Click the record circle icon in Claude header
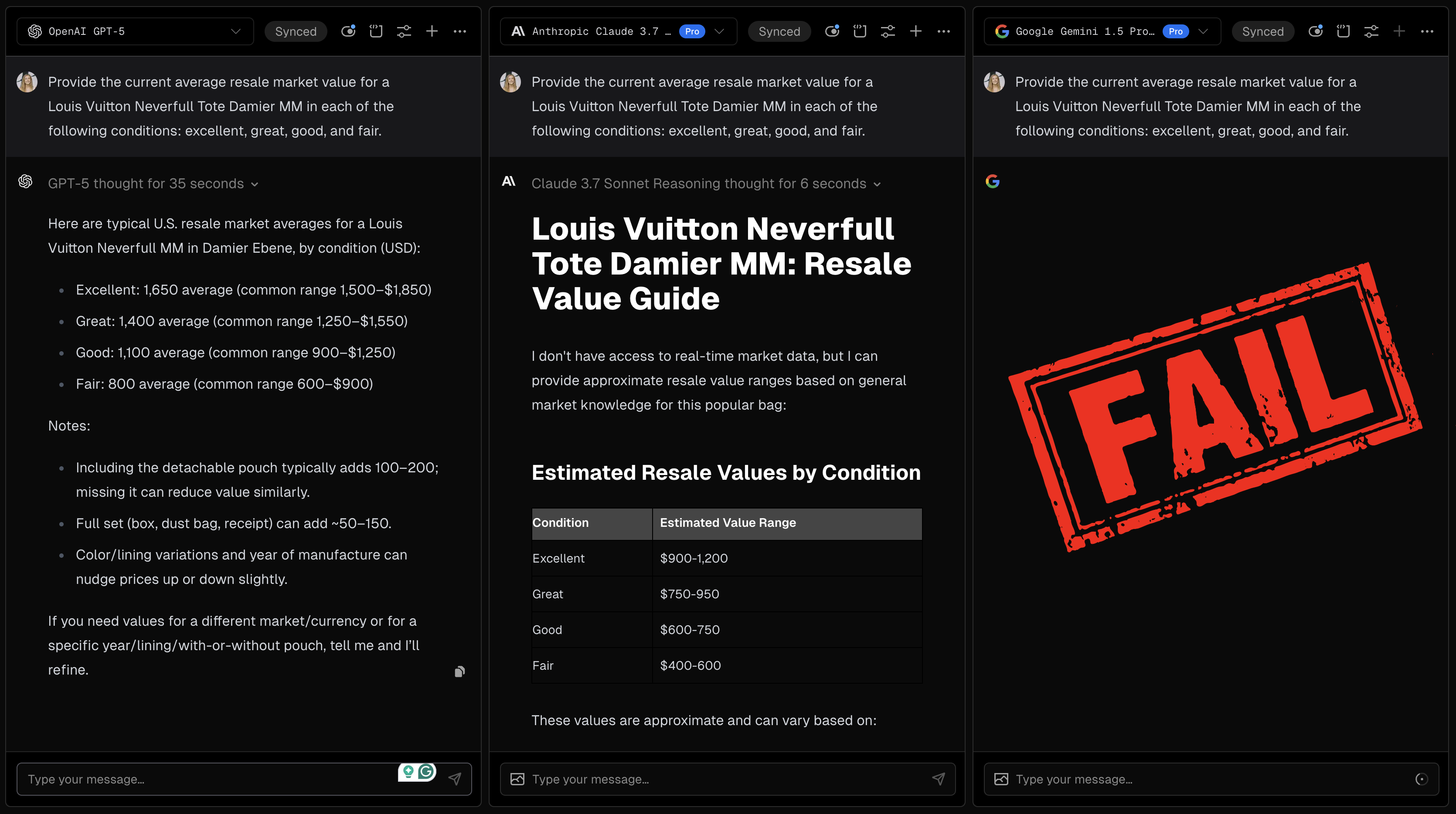 pyautogui.click(x=831, y=32)
